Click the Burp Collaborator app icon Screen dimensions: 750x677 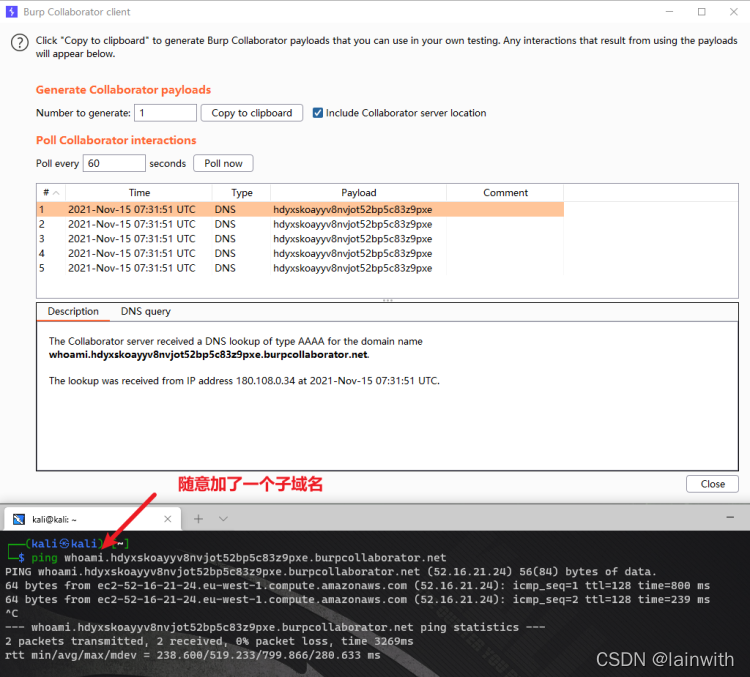pyautogui.click(x=11, y=12)
